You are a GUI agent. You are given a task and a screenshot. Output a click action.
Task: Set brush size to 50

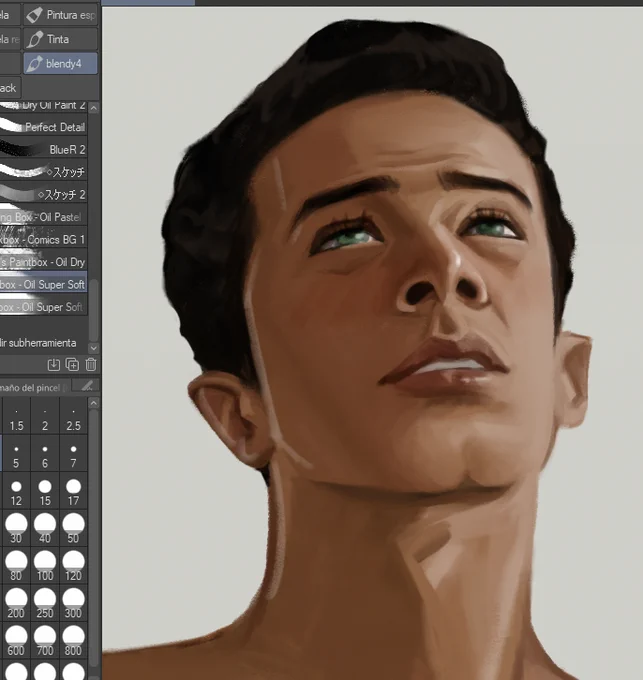click(x=73, y=528)
